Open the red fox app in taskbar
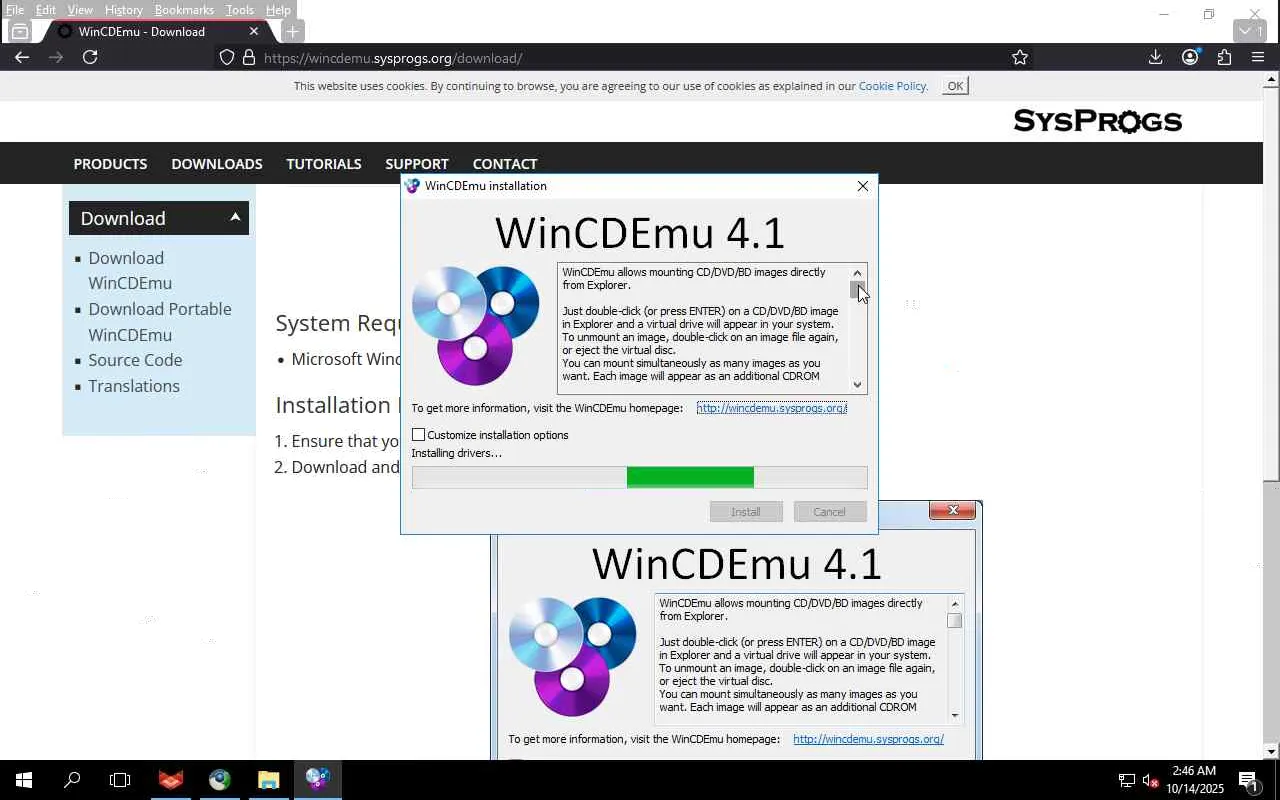 [171, 780]
